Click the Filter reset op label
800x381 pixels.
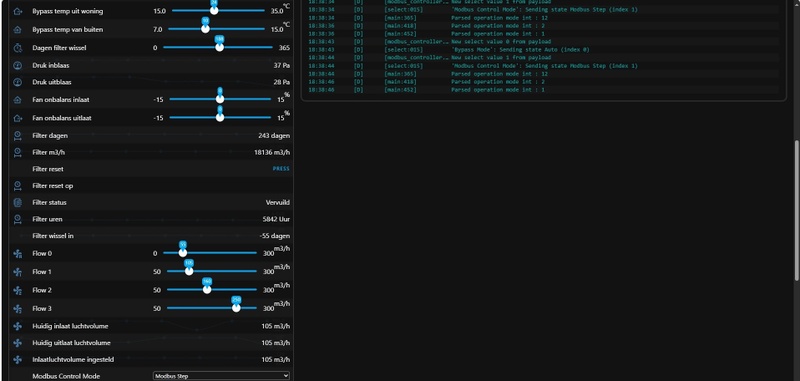(x=53, y=186)
